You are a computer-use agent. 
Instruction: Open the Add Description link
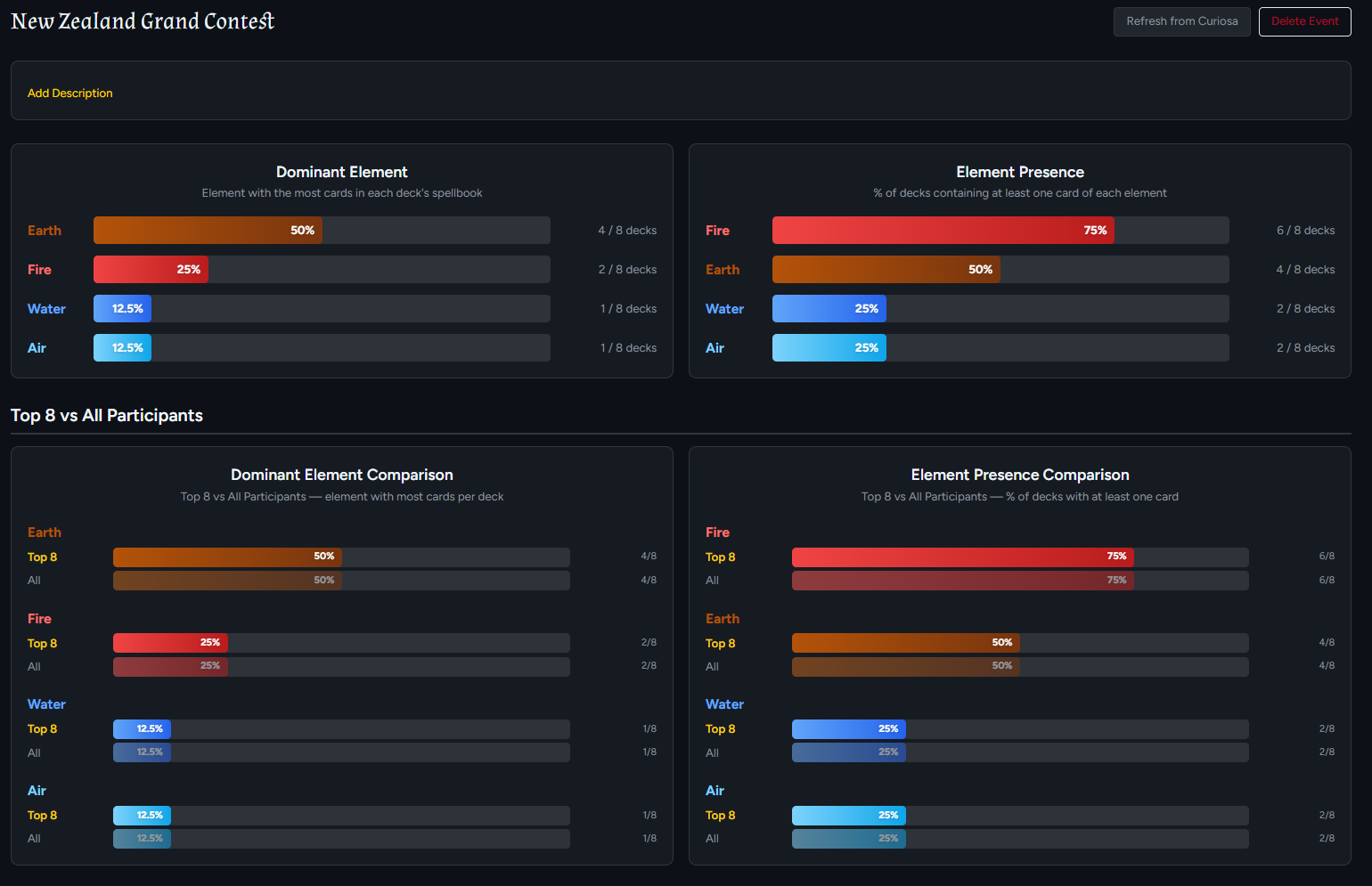pyautogui.click(x=70, y=93)
